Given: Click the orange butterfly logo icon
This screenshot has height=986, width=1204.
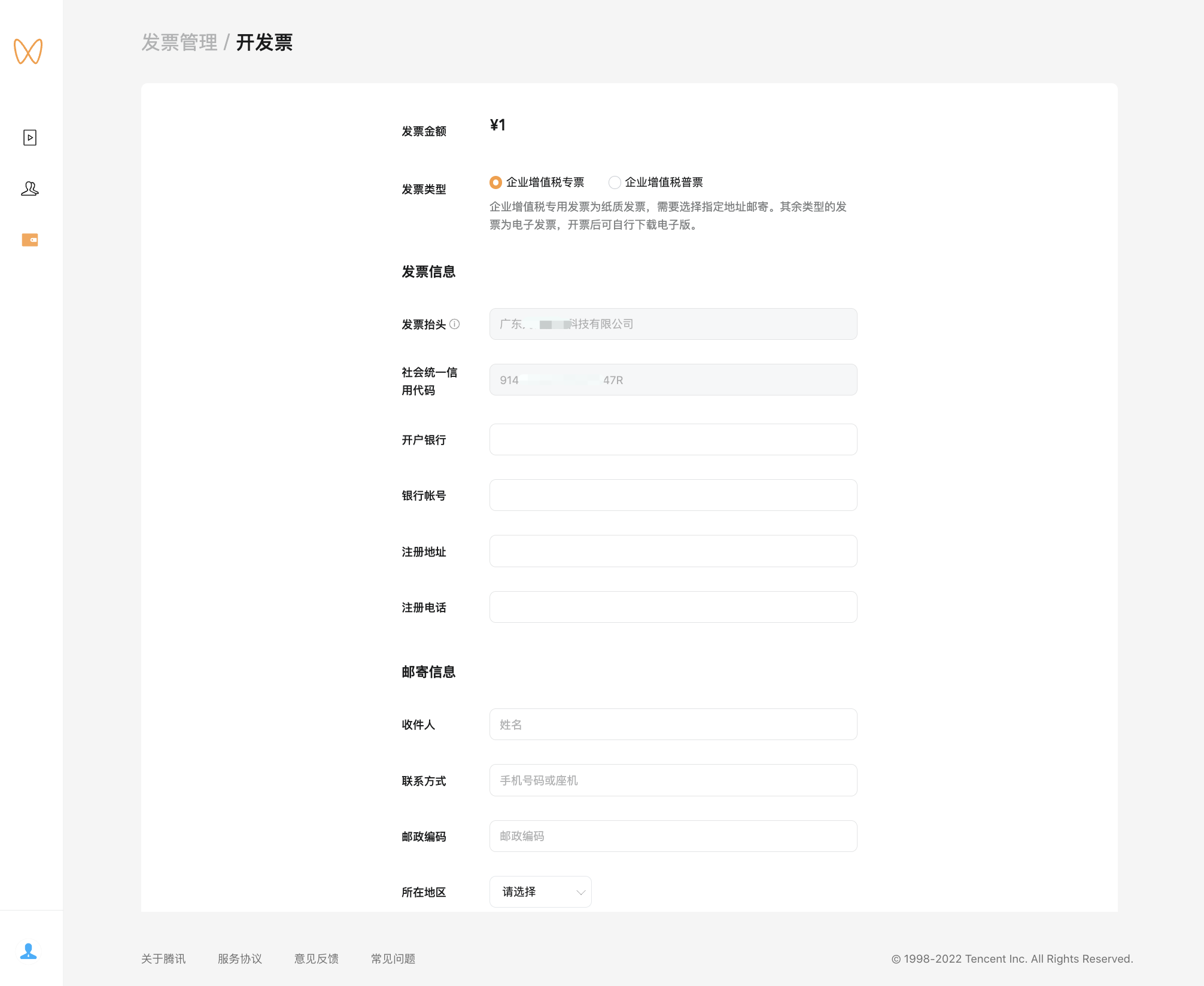Looking at the screenshot, I should [x=28, y=51].
